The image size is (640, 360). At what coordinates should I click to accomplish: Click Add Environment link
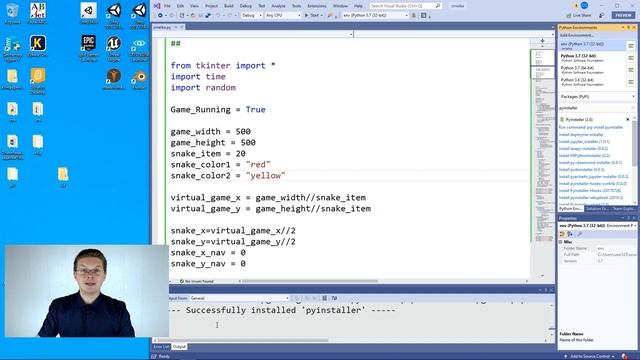(576, 36)
